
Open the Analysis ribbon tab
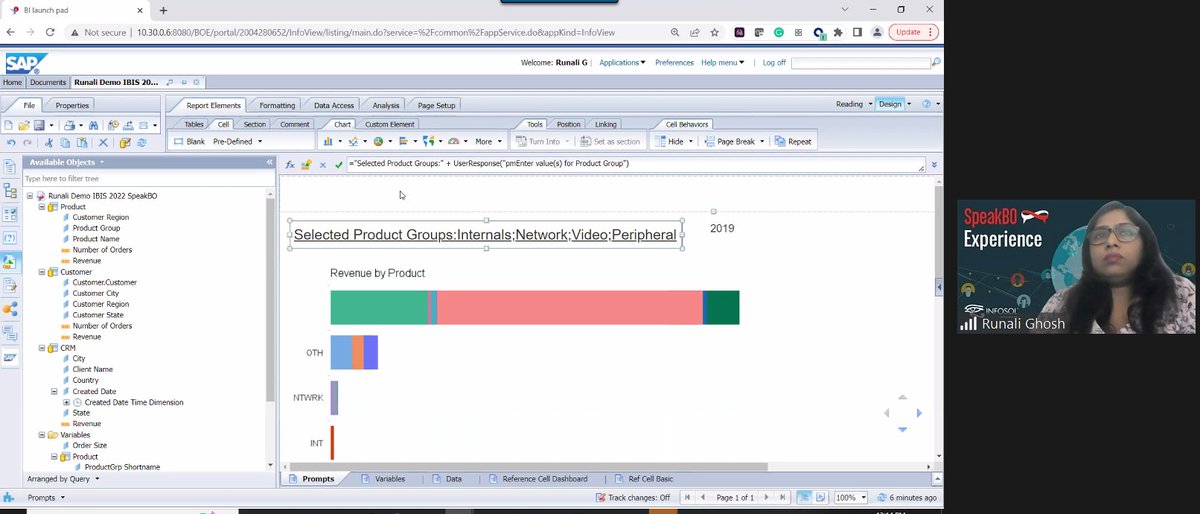(385, 105)
